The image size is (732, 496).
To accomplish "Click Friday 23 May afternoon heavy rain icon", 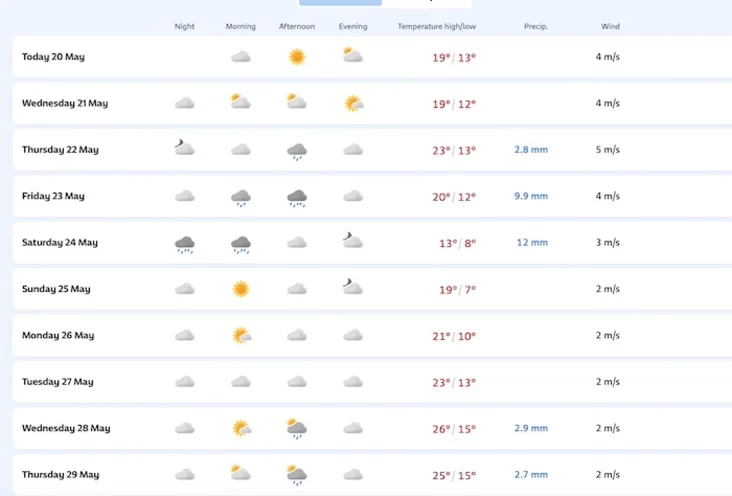I will (x=297, y=198).
